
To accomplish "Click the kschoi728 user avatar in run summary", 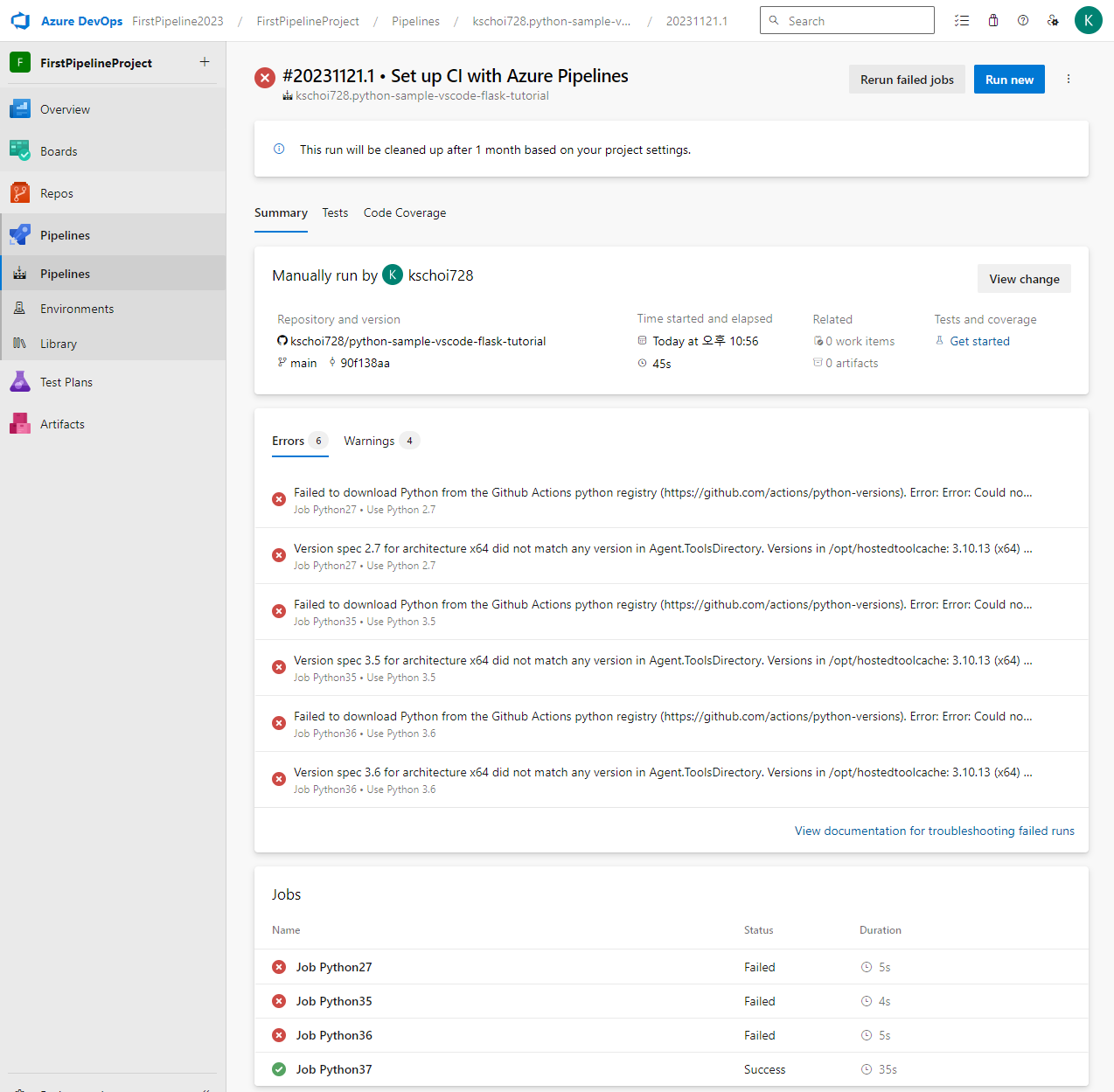I will click(x=393, y=275).
